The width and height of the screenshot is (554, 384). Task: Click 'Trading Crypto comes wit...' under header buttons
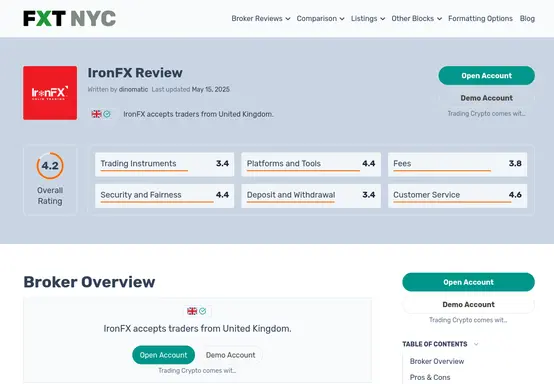[x=487, y=113]
